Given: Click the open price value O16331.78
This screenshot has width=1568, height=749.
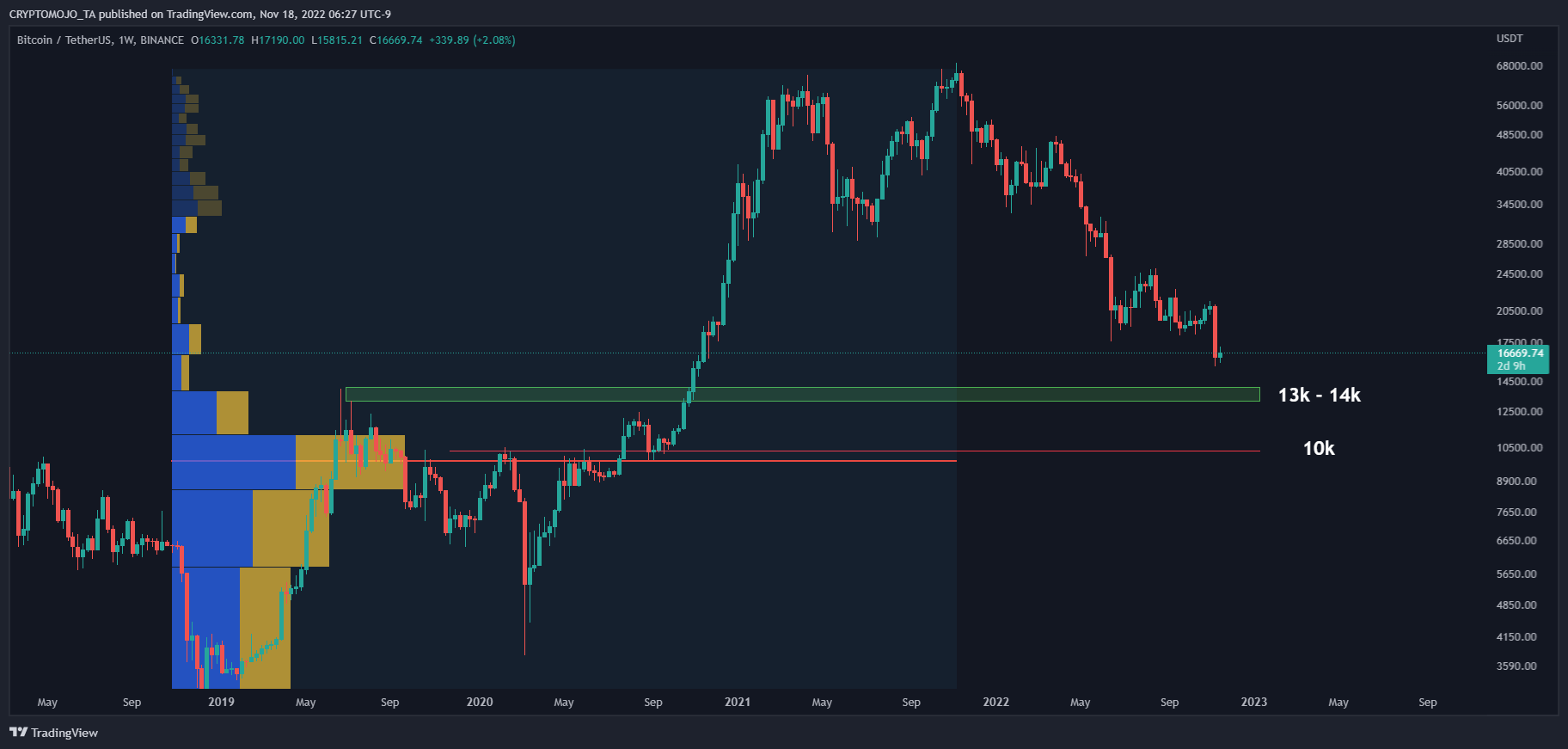Looking at the screenshot, I should coord(217,40).
